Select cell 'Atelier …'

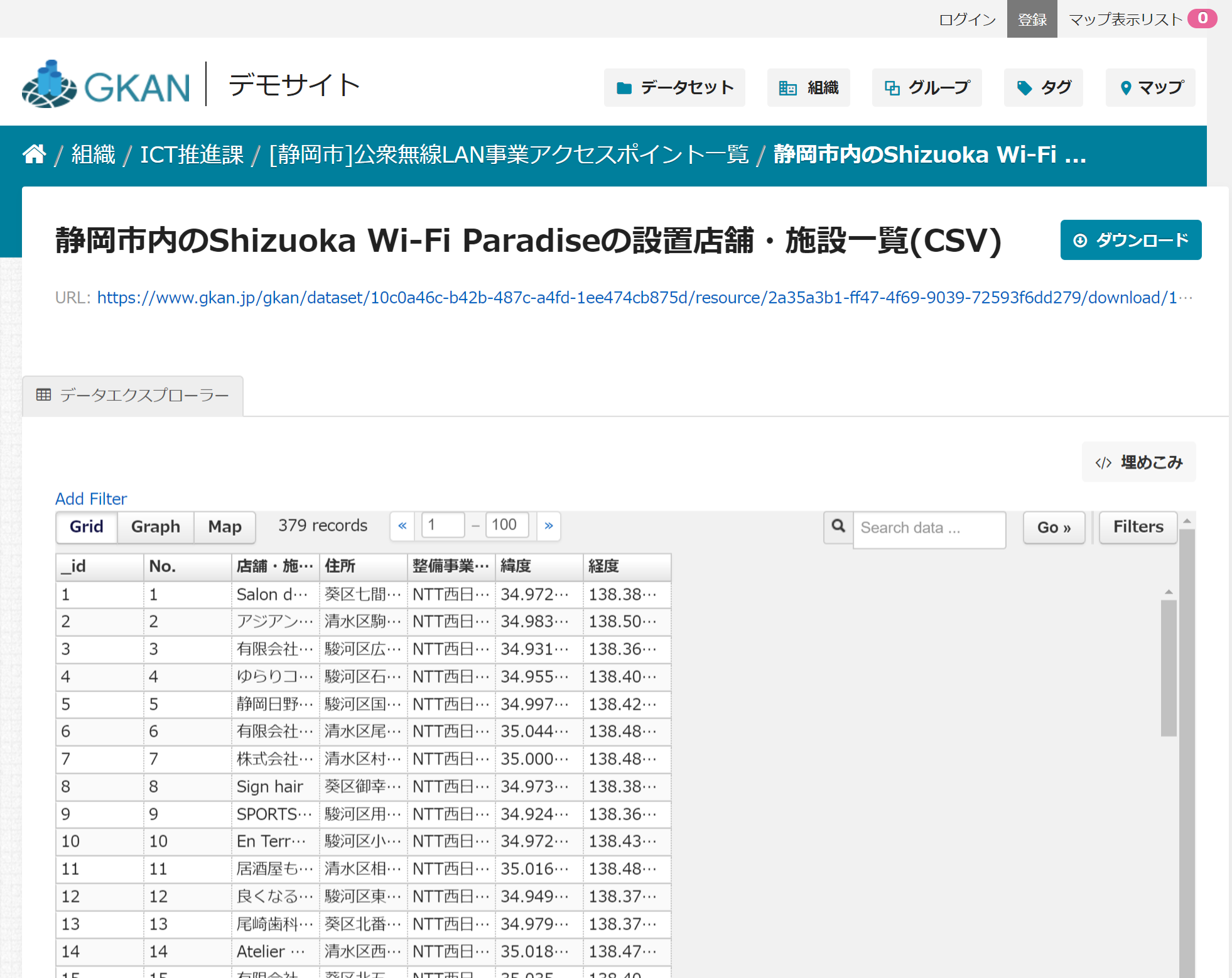coord(276,952)
